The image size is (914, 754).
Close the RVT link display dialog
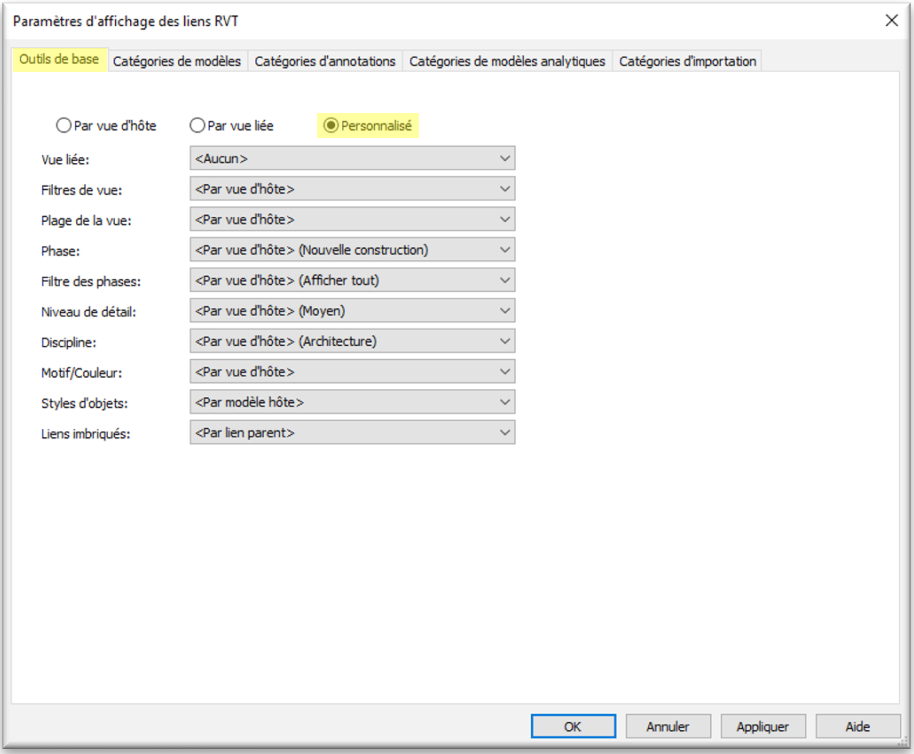[892, 20]
